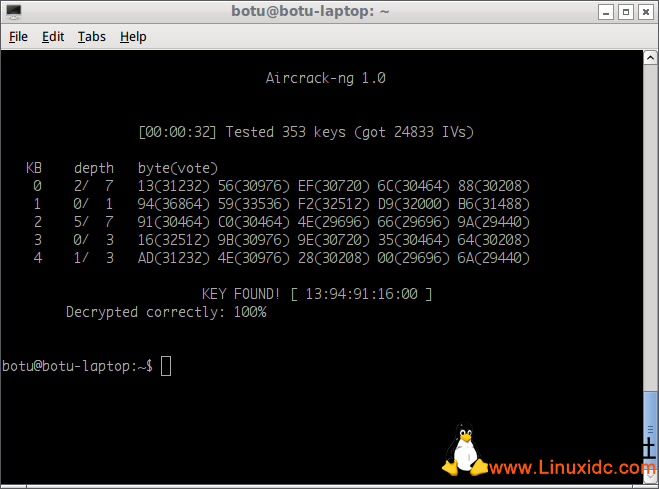The height and width of the screenshot is (489, 659).
Task: Click the value 'D9(32000)' in row 1
Action: [414, 204]
